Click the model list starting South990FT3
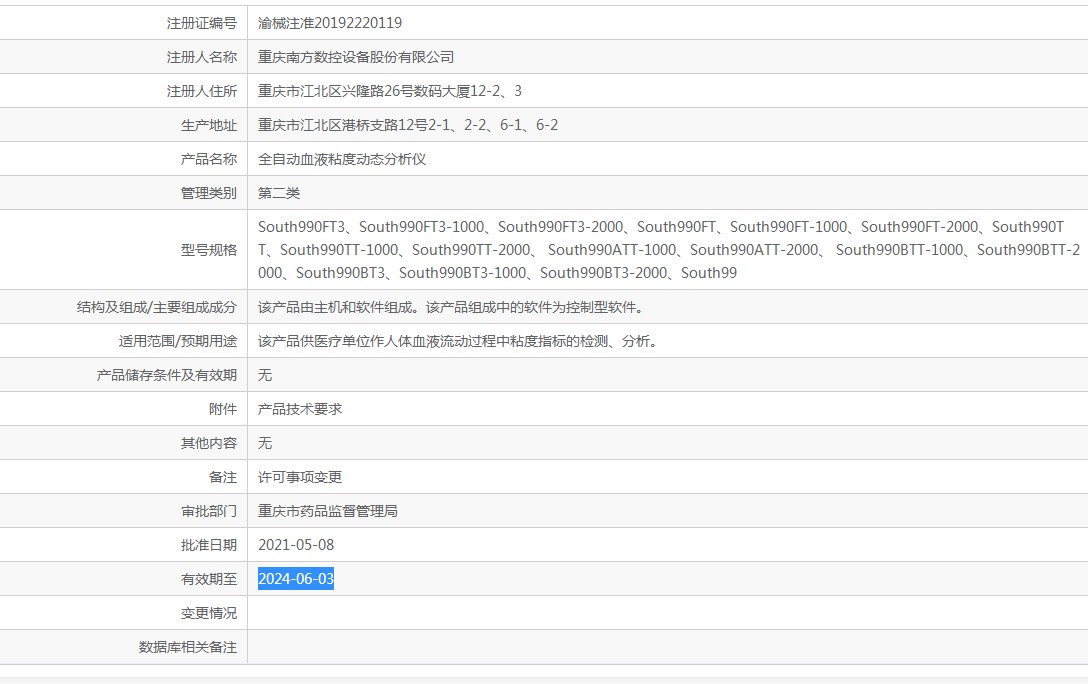1088x684 pixels. tap(669, 250)
